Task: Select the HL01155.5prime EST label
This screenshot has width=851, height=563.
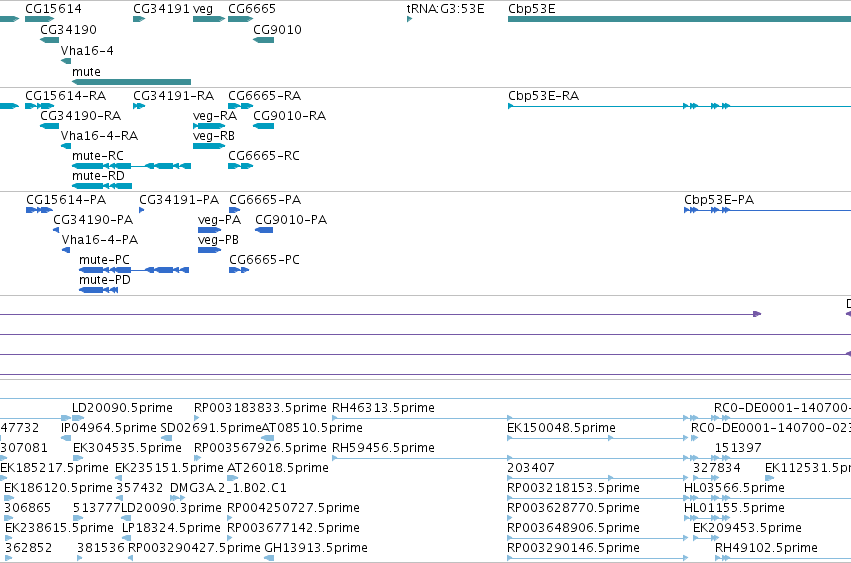Action: [734, 508]
